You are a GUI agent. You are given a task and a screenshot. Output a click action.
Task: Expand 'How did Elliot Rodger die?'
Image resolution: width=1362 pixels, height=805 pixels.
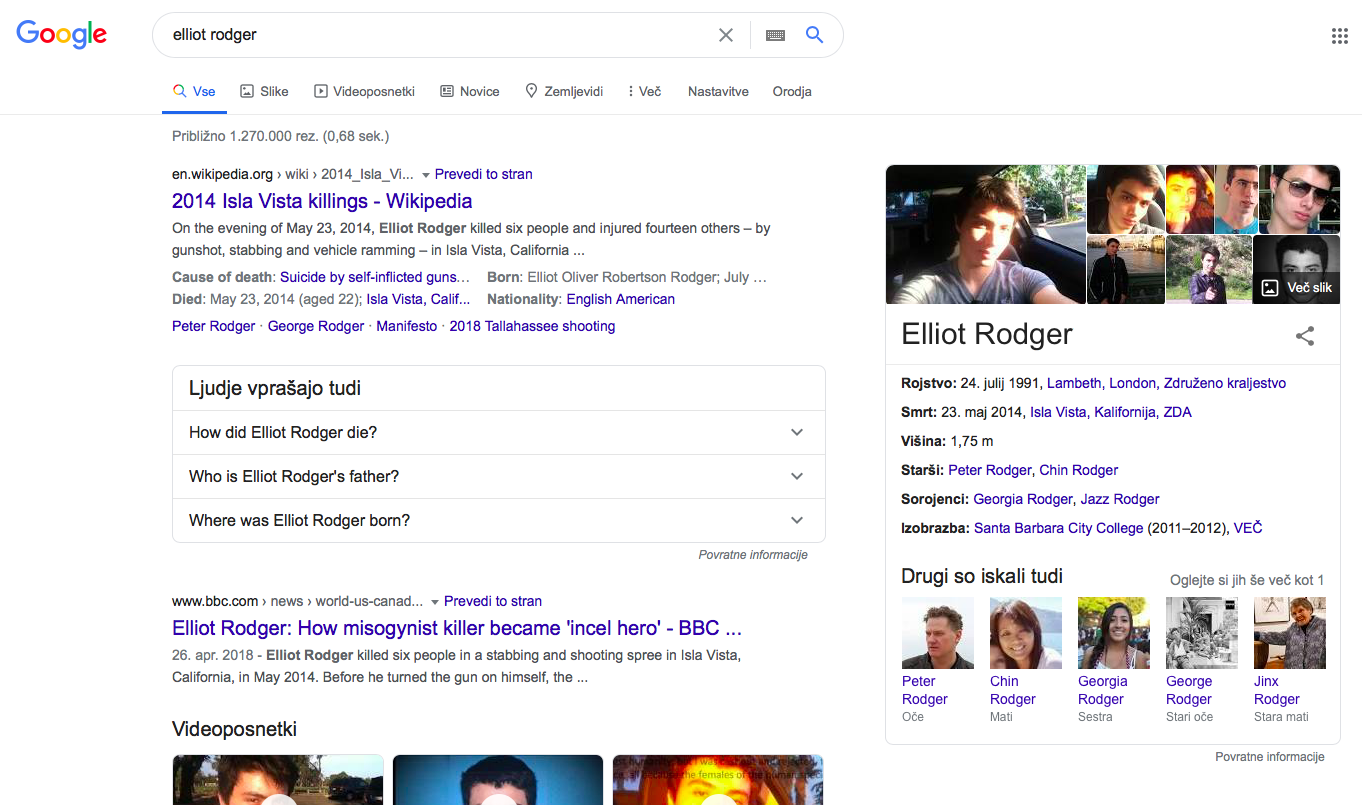click(x=498, y=433)
